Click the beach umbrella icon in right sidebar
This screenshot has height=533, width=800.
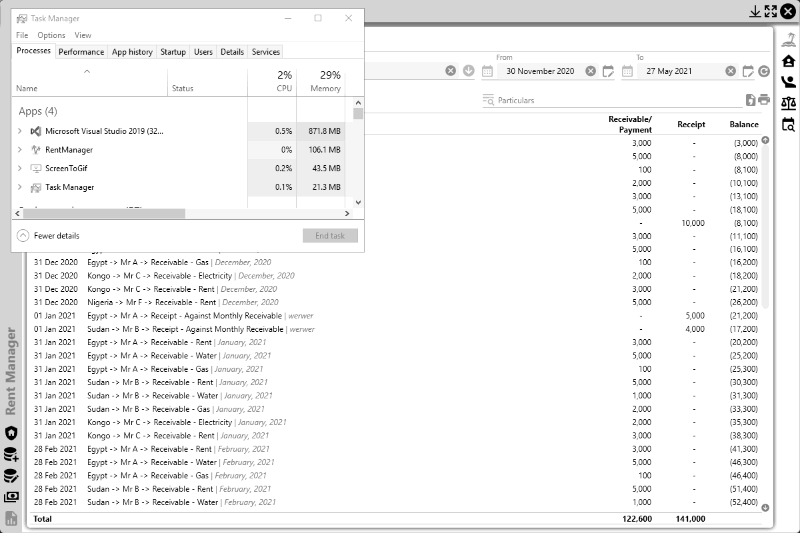click(x=789, y=40)
